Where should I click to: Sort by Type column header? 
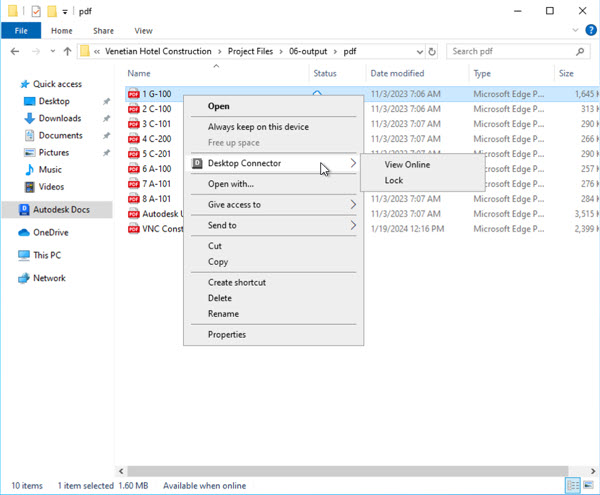pos(482,73)
